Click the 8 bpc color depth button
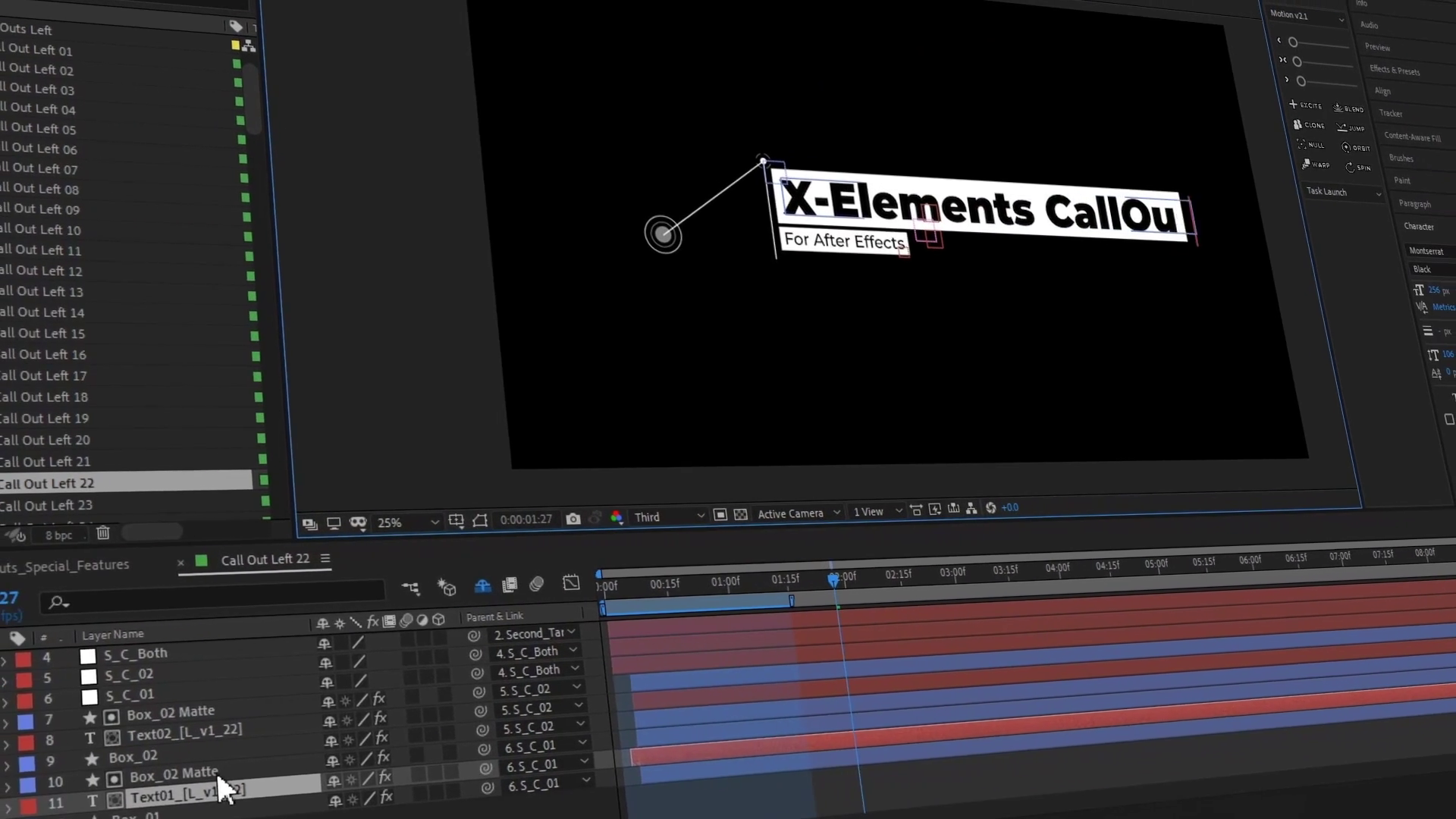This screenshot has height=819, width=1456. (58, 535)
